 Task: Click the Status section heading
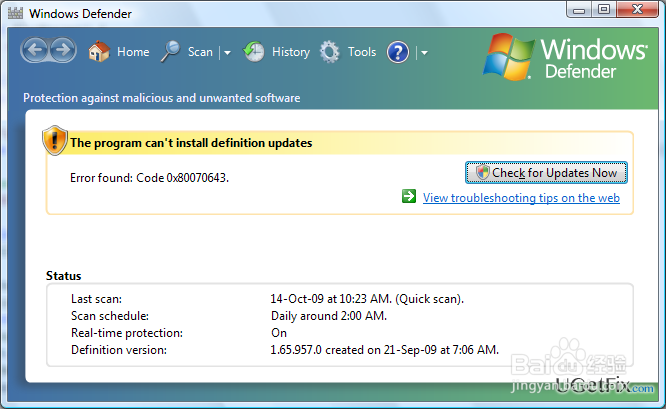click(63, 276)
